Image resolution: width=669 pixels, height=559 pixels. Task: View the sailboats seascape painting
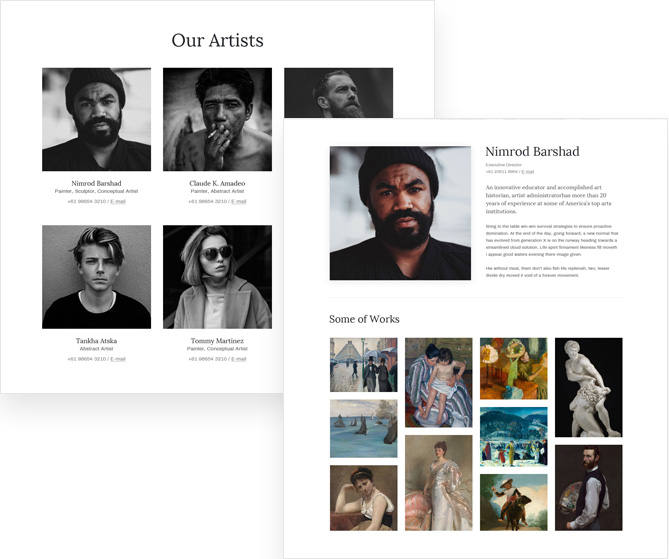click(x=363, y=428)
